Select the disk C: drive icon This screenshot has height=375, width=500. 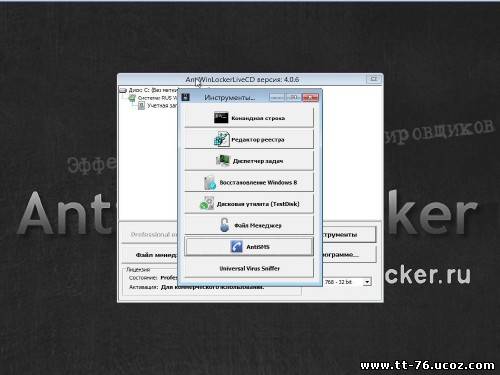pyautogui.click(x=123, y=90)
